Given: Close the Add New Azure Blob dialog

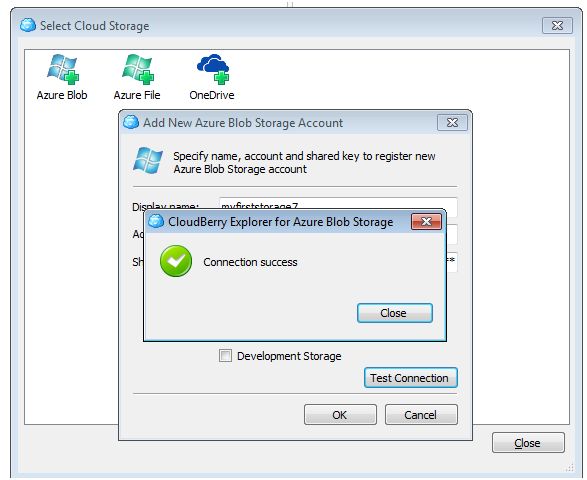Looking at the screenshot, I should pos(452,123).
